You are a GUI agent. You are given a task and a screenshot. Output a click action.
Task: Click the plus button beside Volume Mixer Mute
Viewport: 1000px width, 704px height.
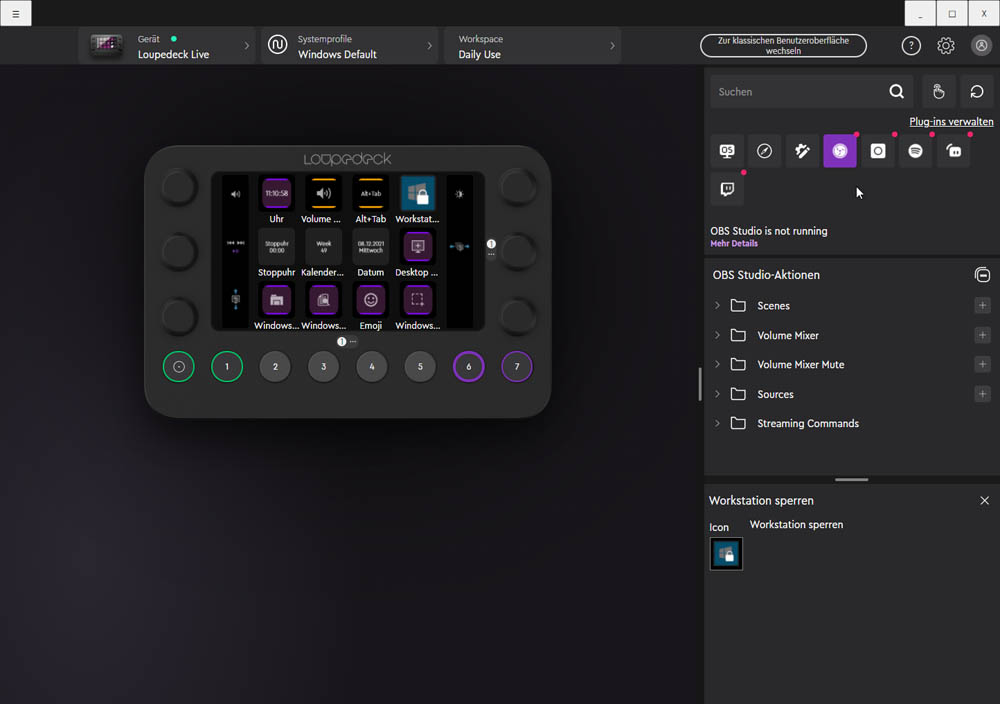[982, 364]
